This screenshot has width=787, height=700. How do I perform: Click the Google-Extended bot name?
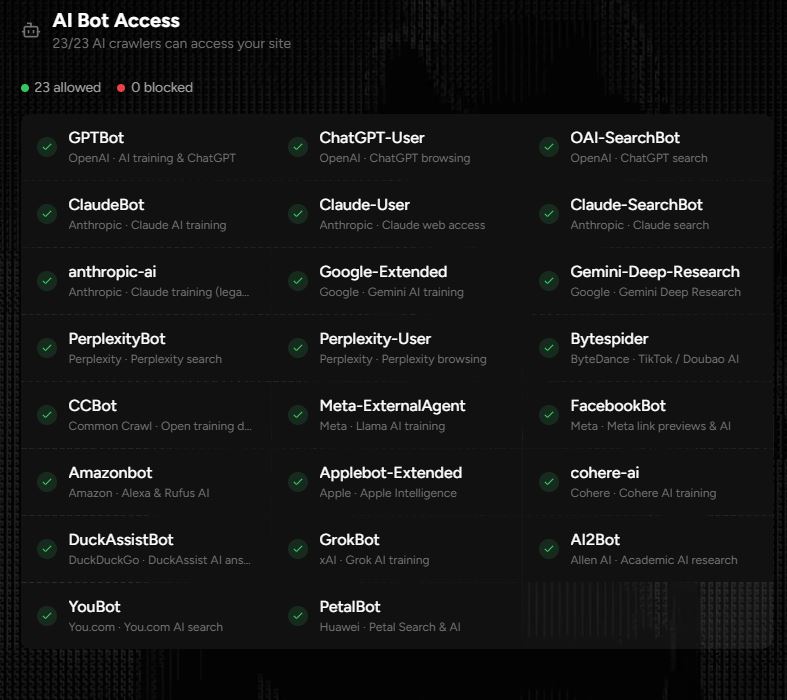(x=383, y=272)
